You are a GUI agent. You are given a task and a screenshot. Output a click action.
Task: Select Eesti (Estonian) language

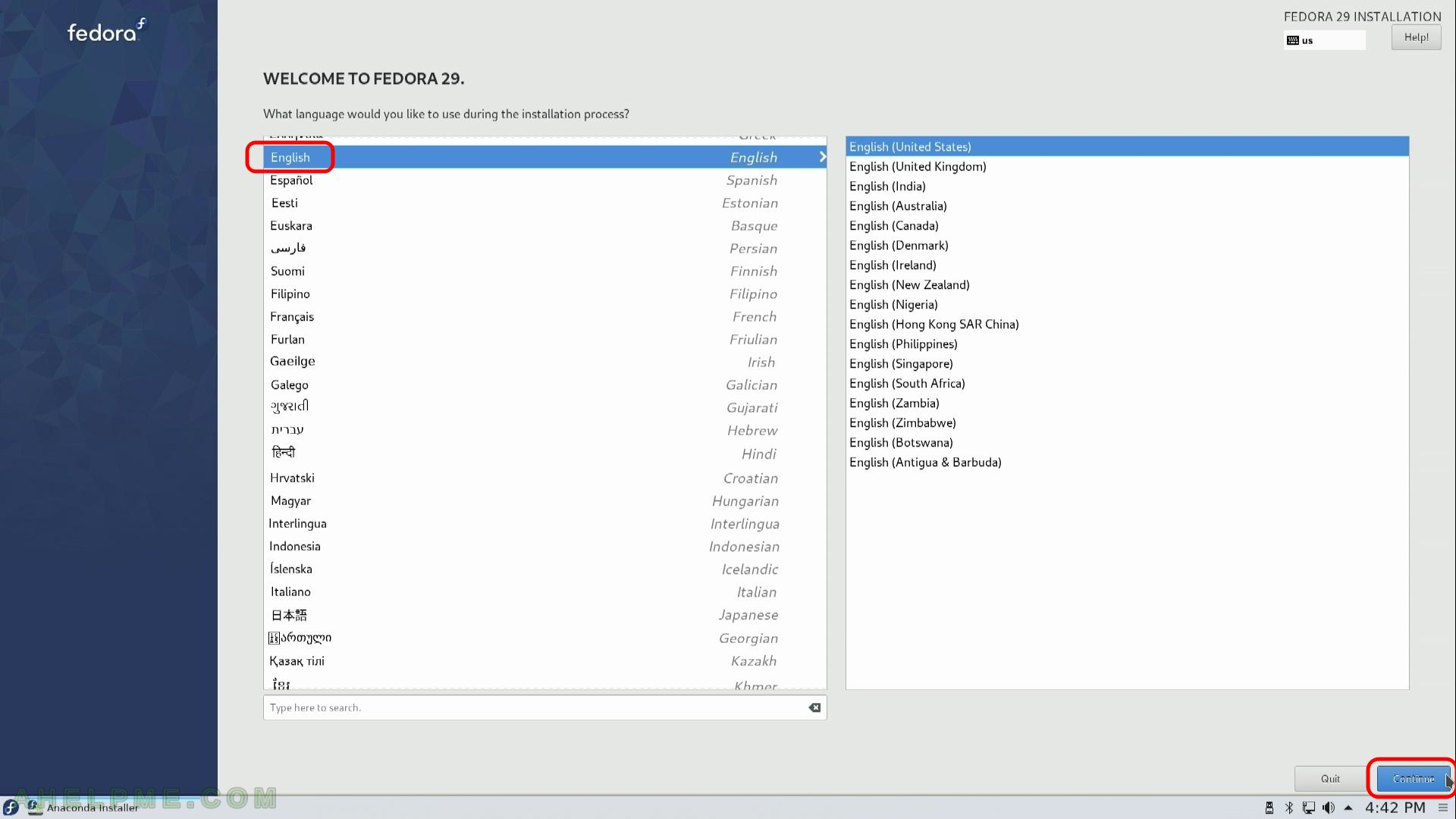[544, 202]
